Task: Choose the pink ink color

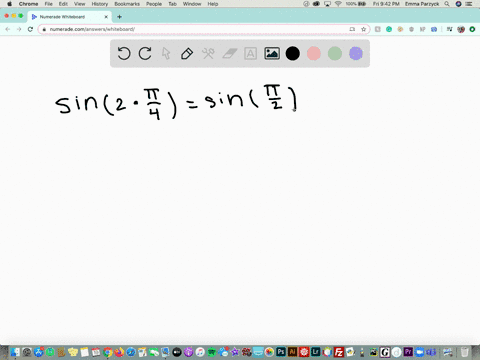Action: coord(314,53)
